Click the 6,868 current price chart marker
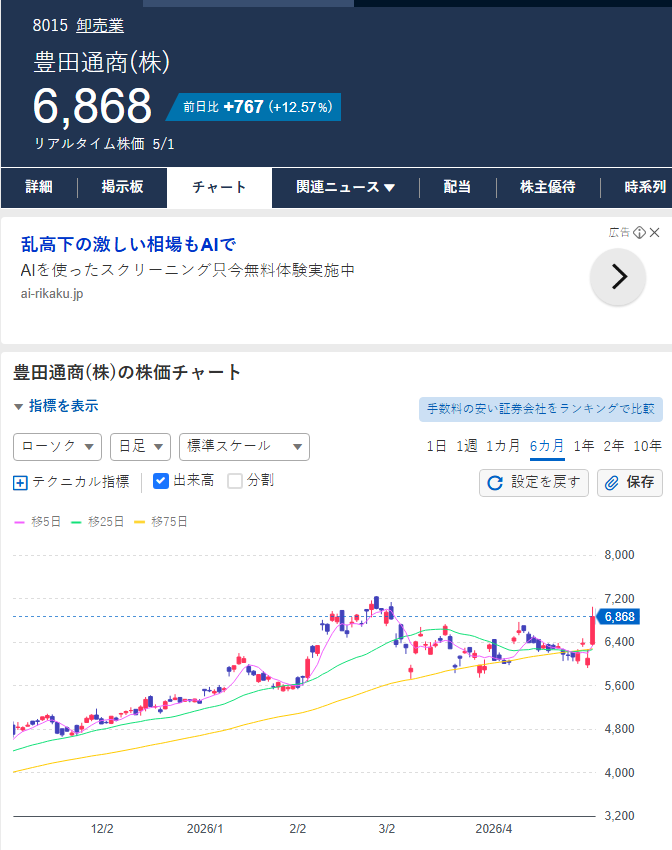Image resolution: width=672 pixels, height=850 pixels. 618,617
